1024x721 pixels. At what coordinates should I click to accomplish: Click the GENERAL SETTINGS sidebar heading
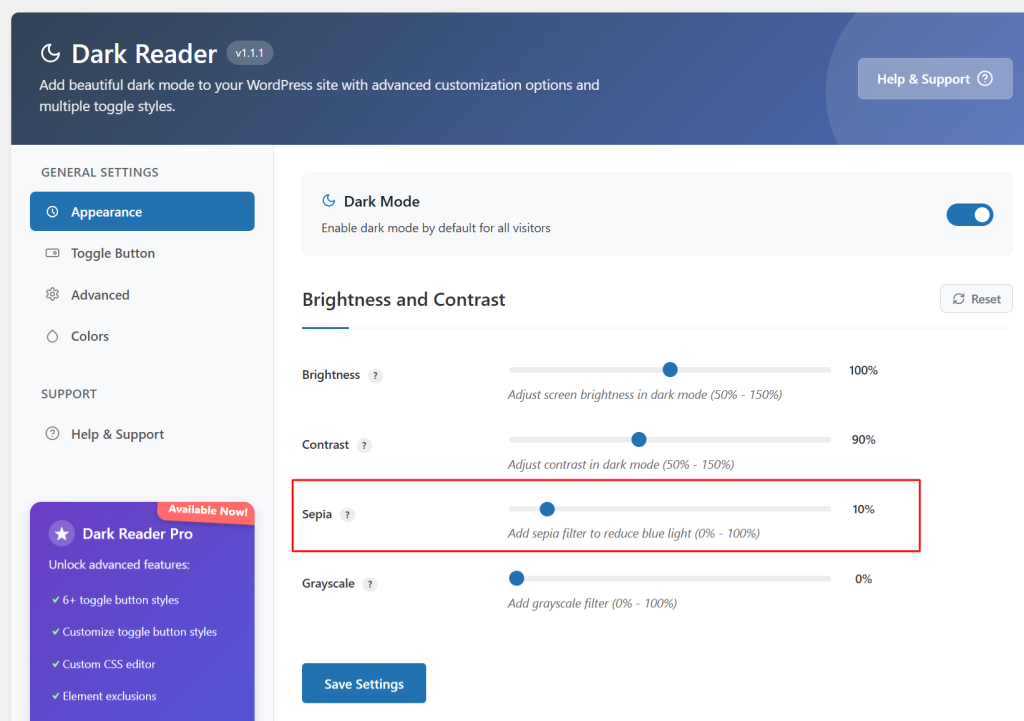tap(100, 172)
